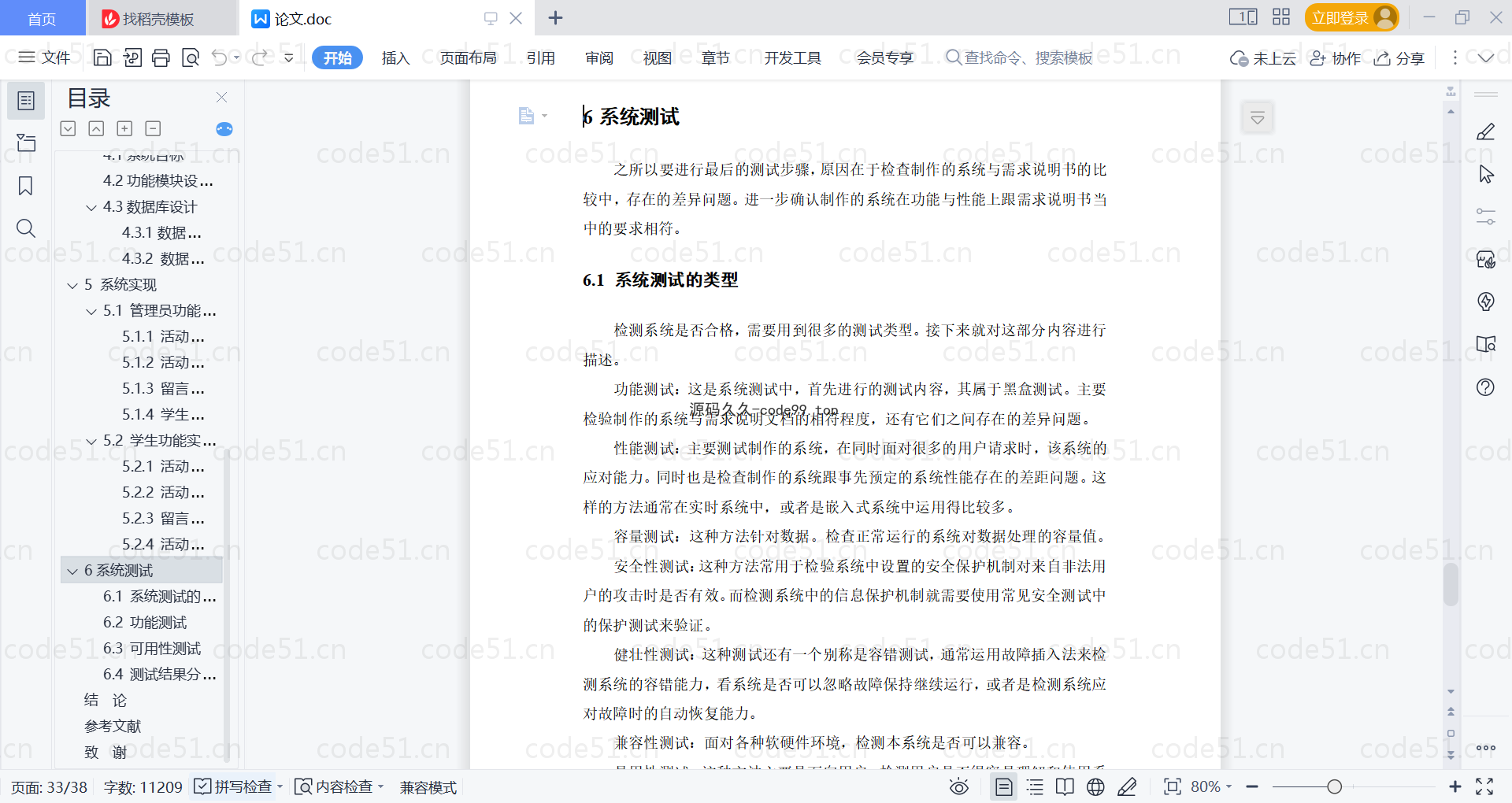Click the export to PDF icon

pos(132,57)
